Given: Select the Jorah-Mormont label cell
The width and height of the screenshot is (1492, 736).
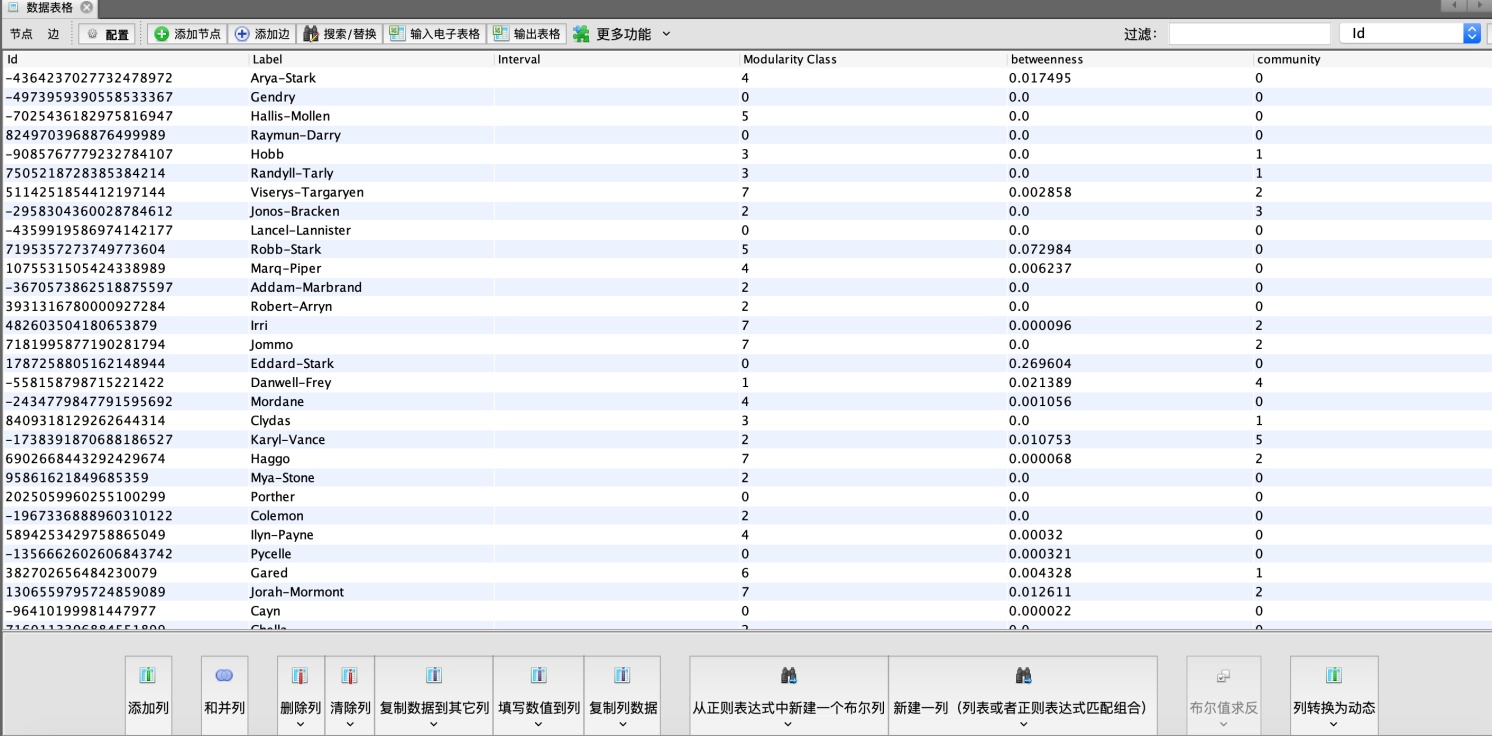Looking at the screenshot, I should pos(297,591).
